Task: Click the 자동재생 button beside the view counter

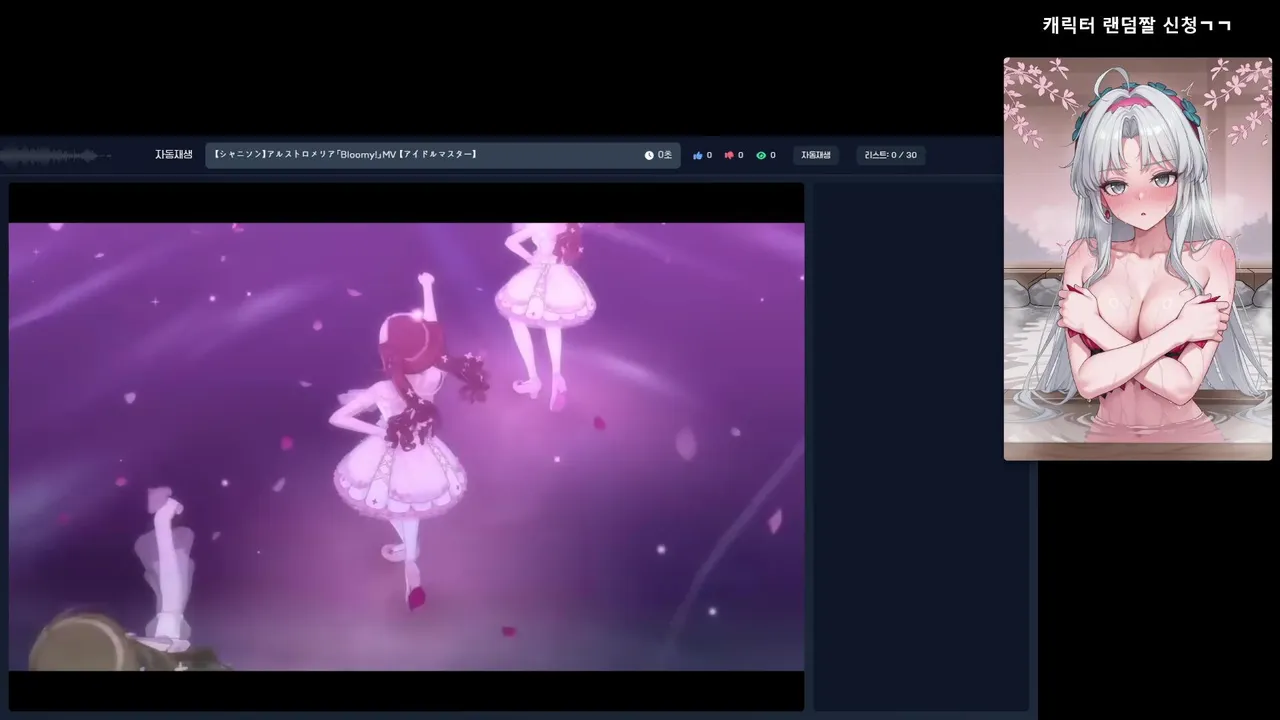Action: coord(816,156)
